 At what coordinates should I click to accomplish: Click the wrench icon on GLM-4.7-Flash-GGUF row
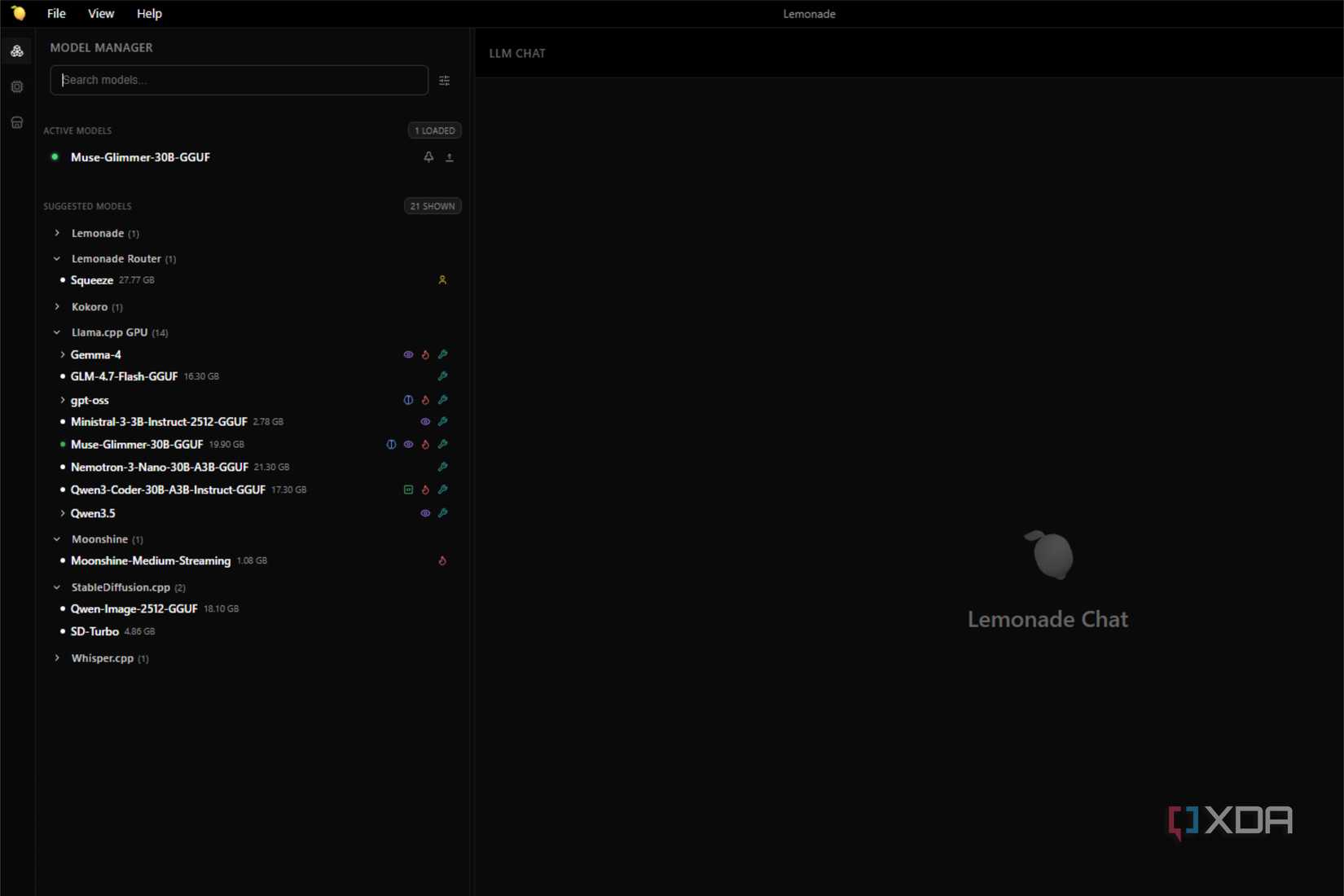coord(442,376)
